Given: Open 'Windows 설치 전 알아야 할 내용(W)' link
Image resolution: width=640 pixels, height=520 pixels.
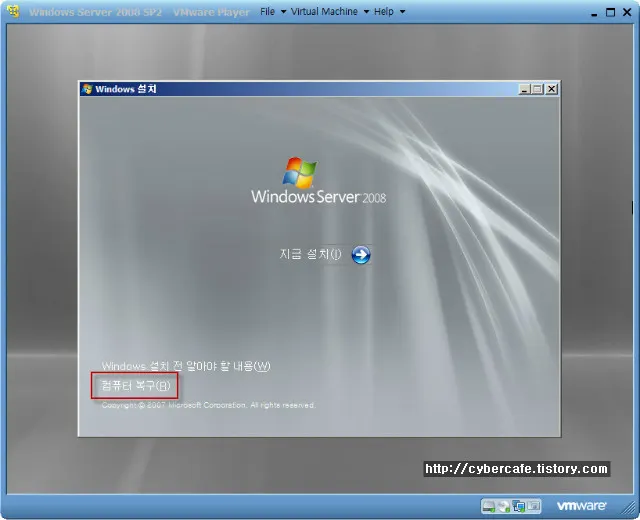Looking at the screenshot, I should (x=186, y=366).
